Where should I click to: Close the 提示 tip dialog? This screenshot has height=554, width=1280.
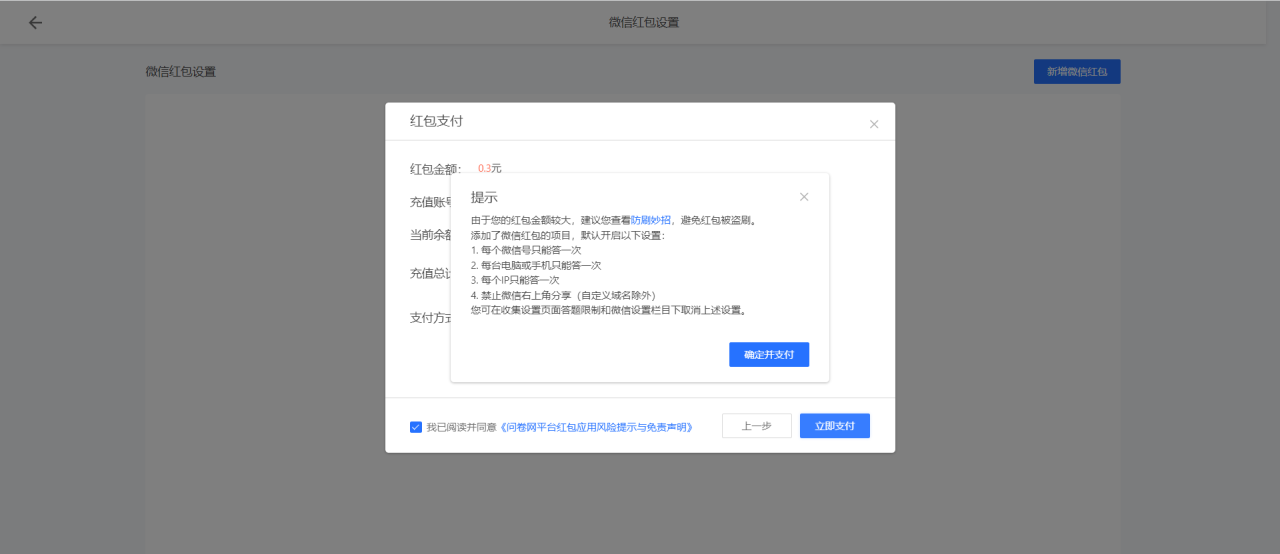tap(804, 197)
